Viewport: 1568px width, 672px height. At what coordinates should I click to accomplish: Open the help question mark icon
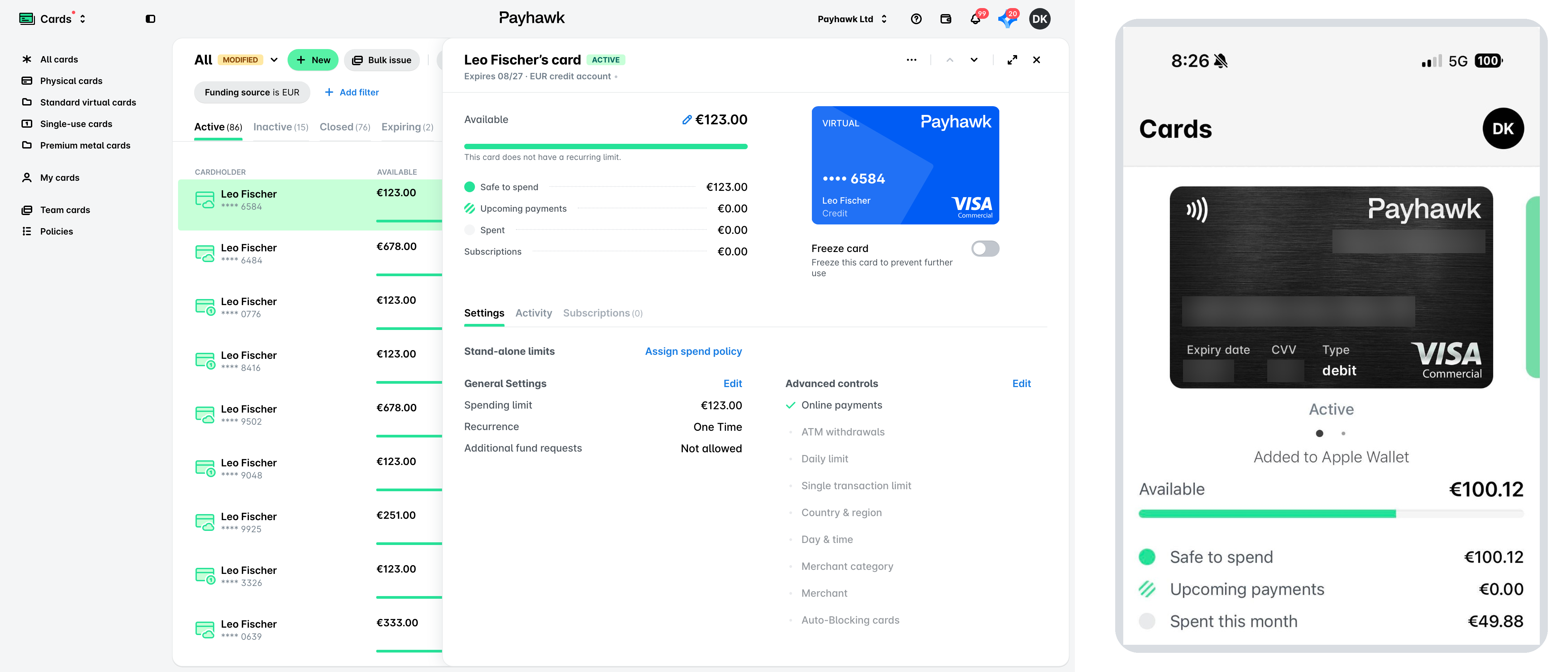pos(916,19)
